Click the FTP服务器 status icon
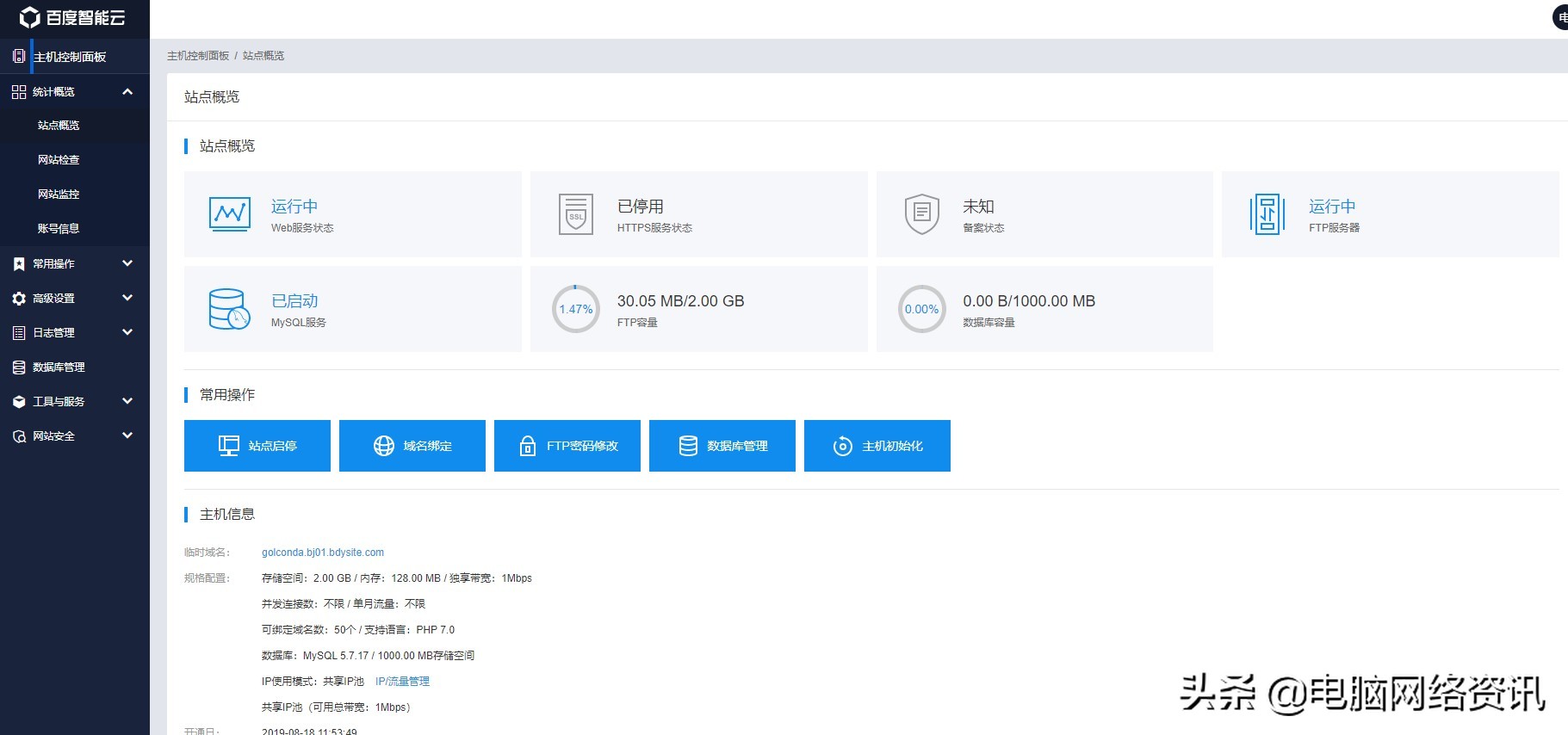1568x735 pixels. coord(1267,214)
